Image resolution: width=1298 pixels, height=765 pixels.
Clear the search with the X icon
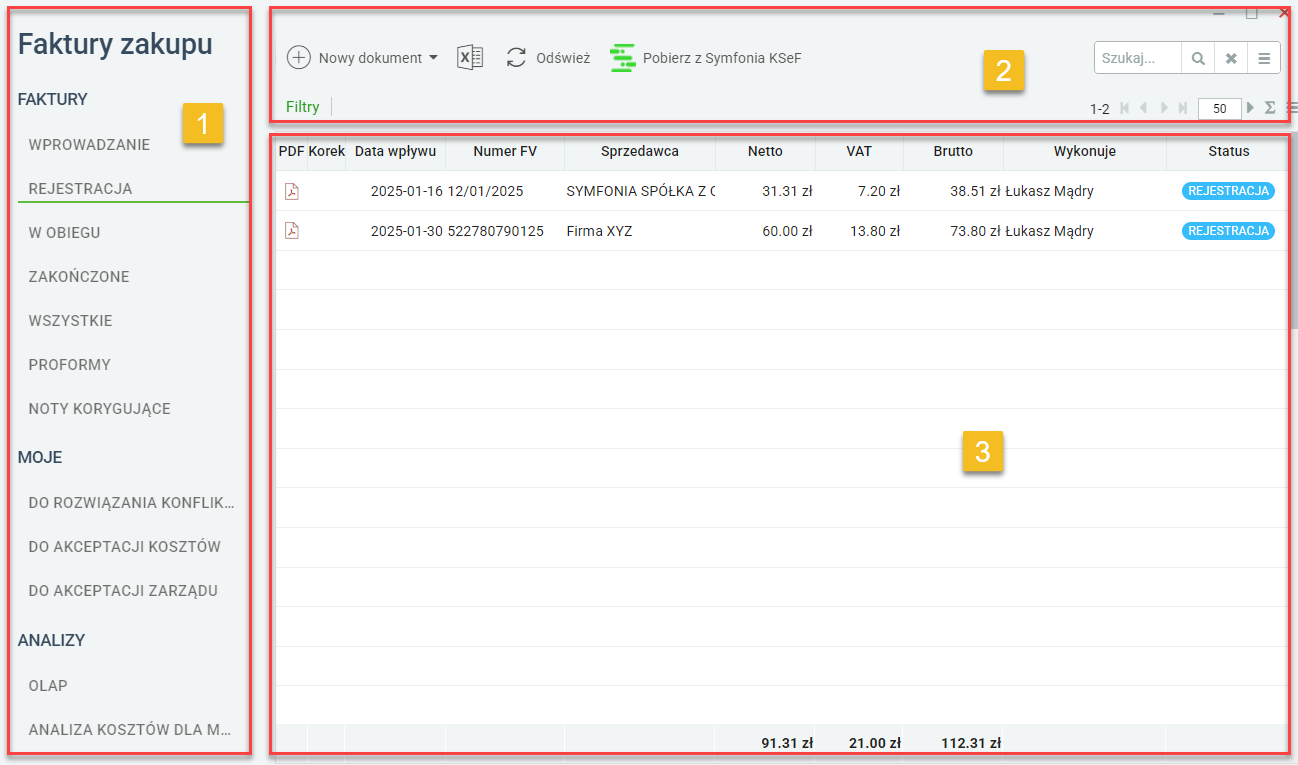click(x=1231, y=59)
